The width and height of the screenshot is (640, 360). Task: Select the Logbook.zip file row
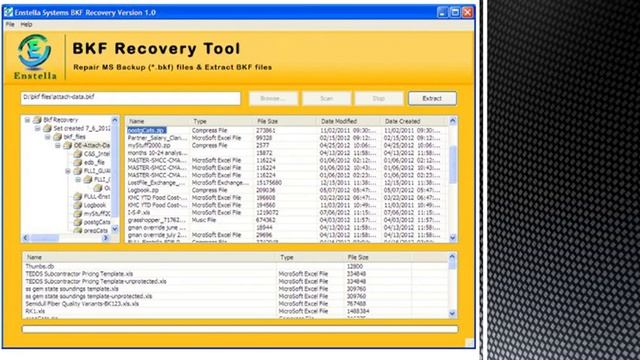287,190
